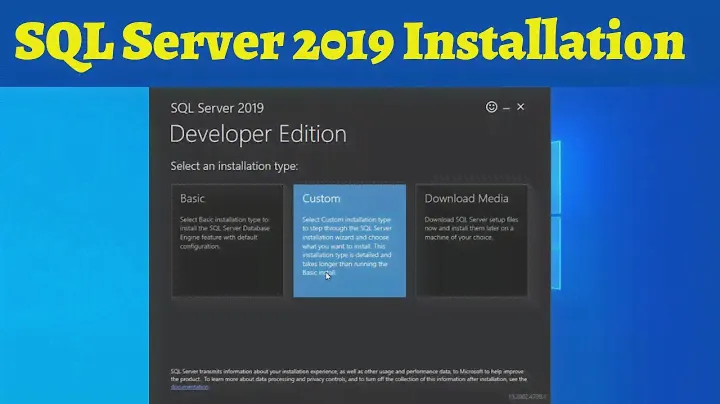Viewport: 720px width, 404px height.
Task: Click the smiley feedback icon
Action: point(491,107)
